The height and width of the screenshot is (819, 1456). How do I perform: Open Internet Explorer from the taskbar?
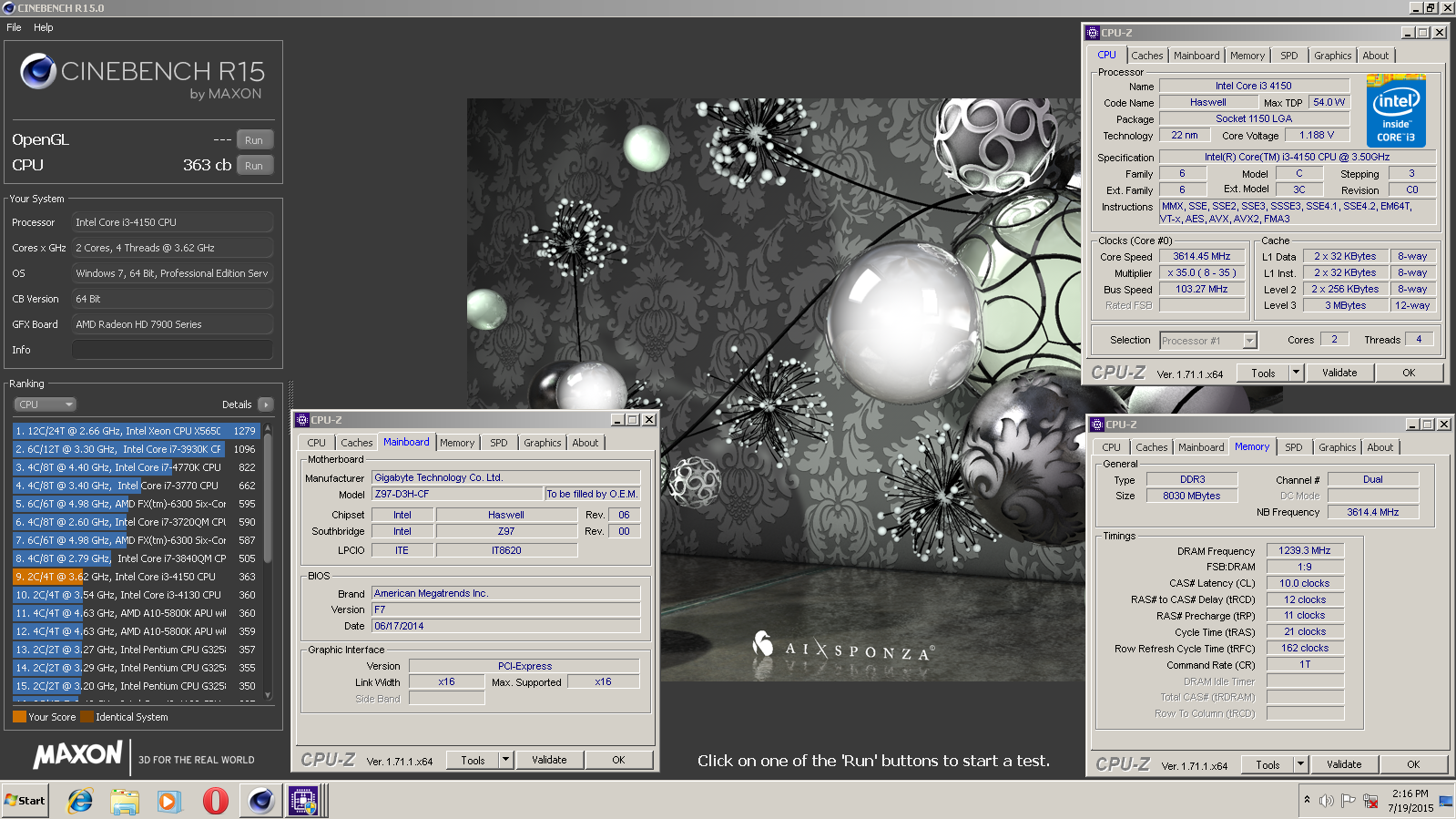[80, 801]
